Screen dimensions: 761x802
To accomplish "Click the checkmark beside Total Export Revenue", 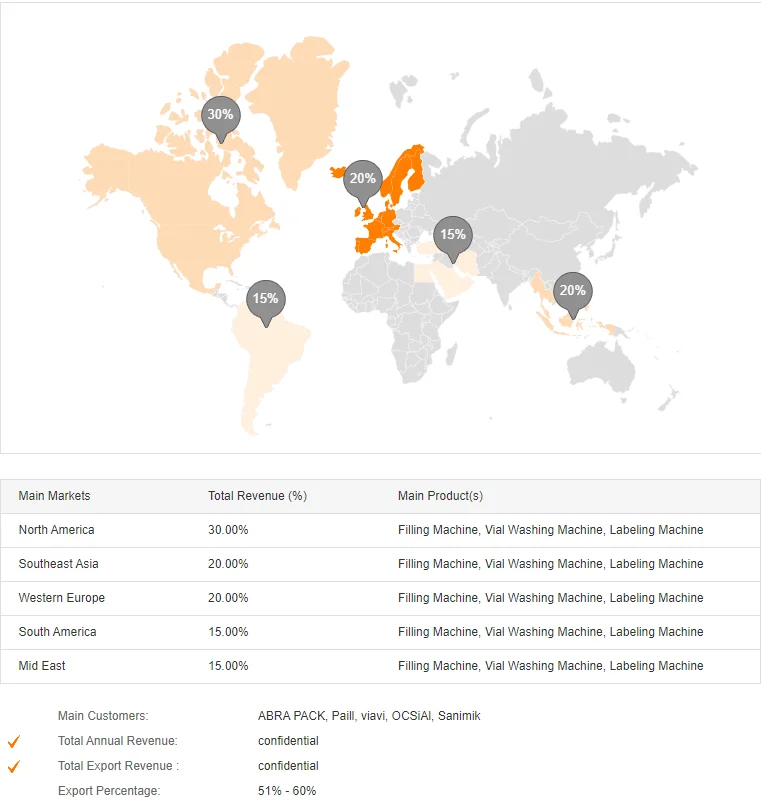I will [14, 767].
